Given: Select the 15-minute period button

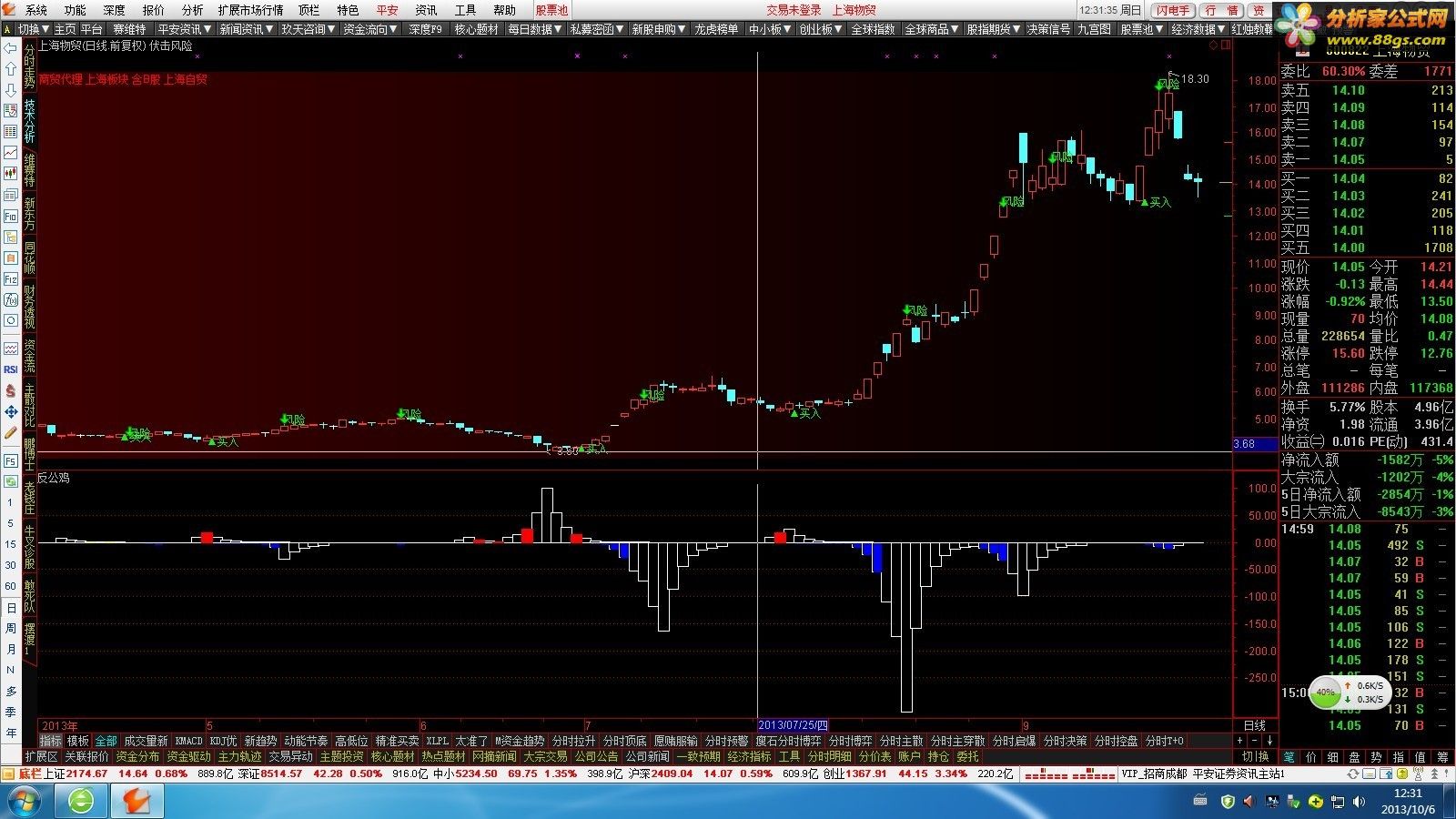Looking at the screenshot, I should [11, 544].
